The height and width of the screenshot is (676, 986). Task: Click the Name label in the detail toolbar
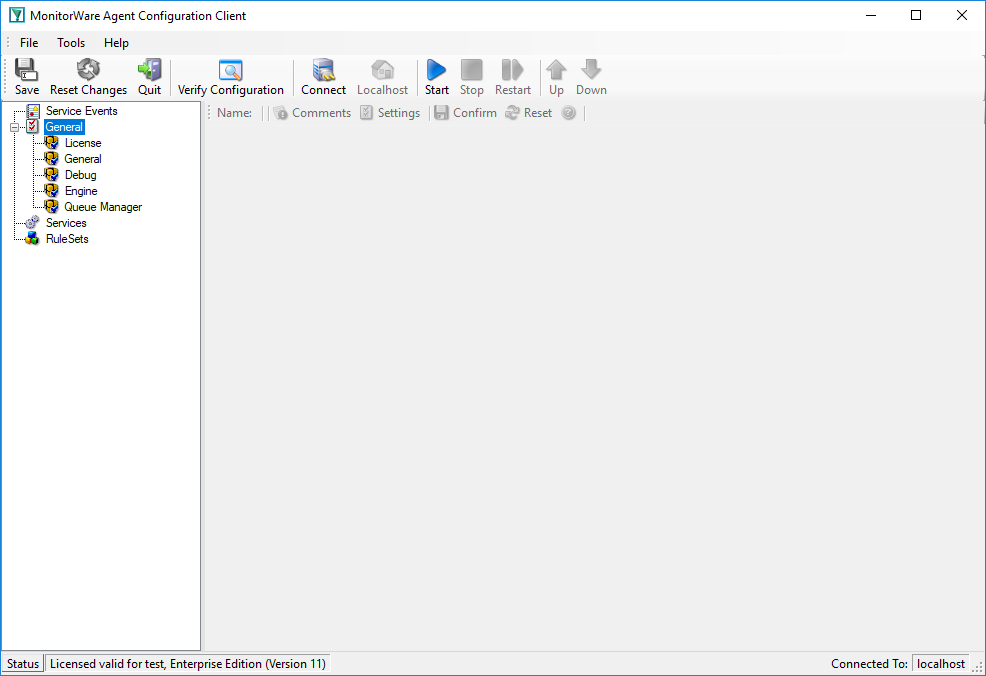pyautogui.click(x=235, y=113)
